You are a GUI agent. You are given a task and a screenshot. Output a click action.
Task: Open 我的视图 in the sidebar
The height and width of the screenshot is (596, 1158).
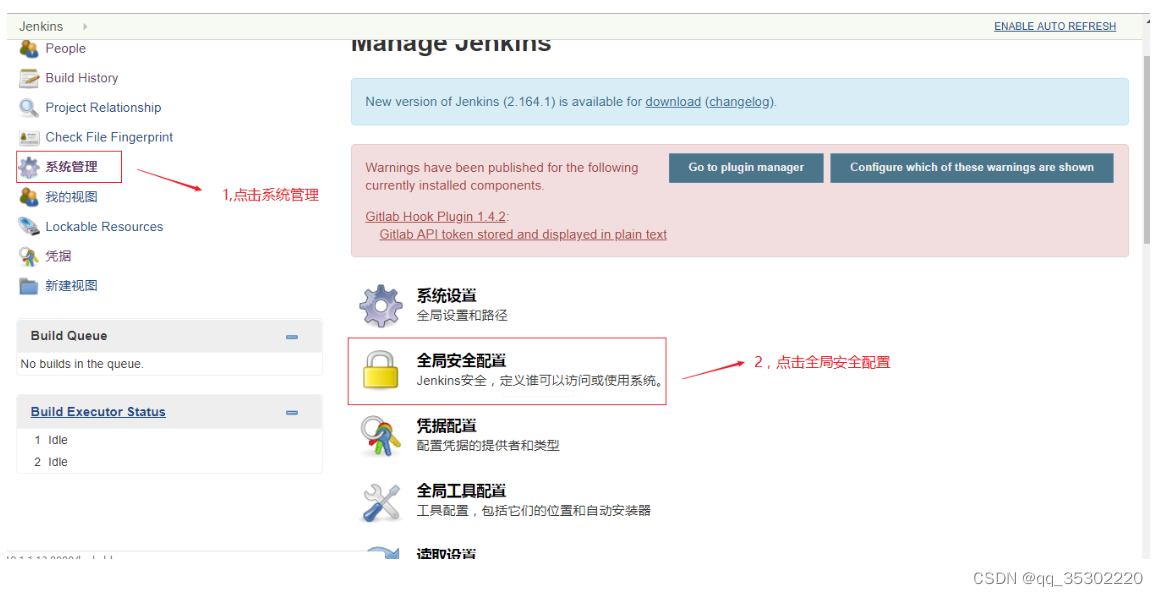point(72,196)
